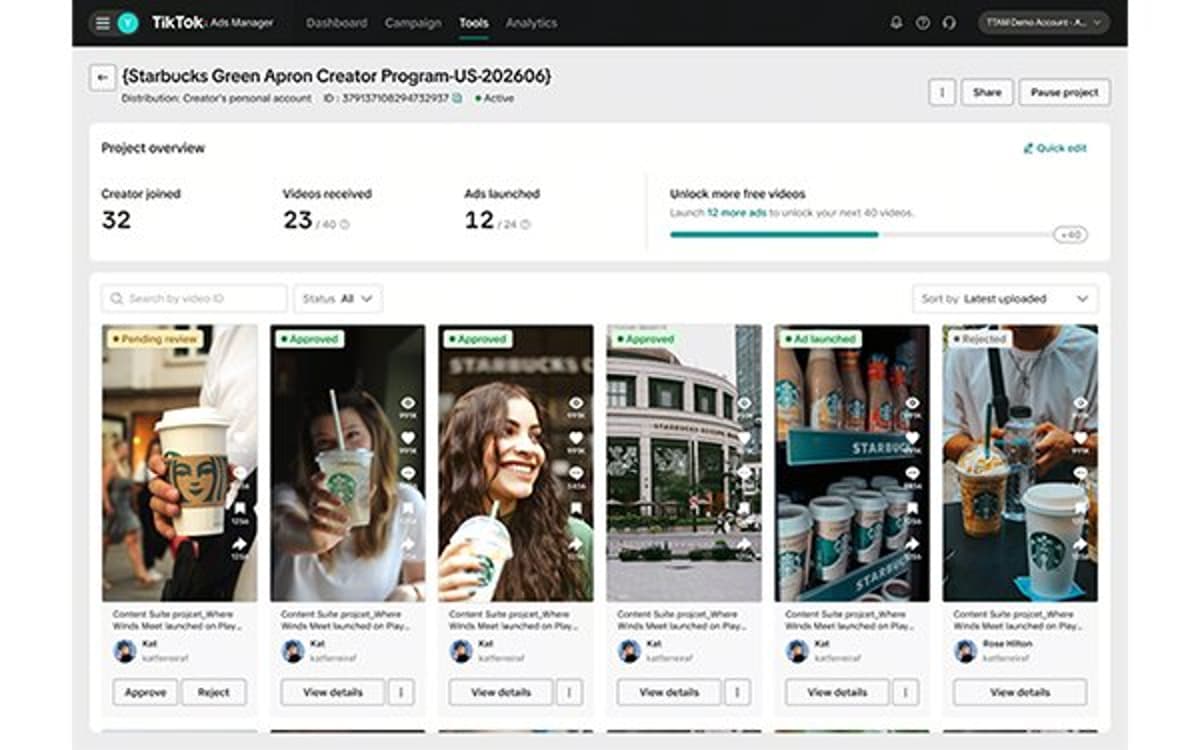Click the unlock videos progress bar
The width and height of the screenshot is (1200, 750).
tap(861, 235)
